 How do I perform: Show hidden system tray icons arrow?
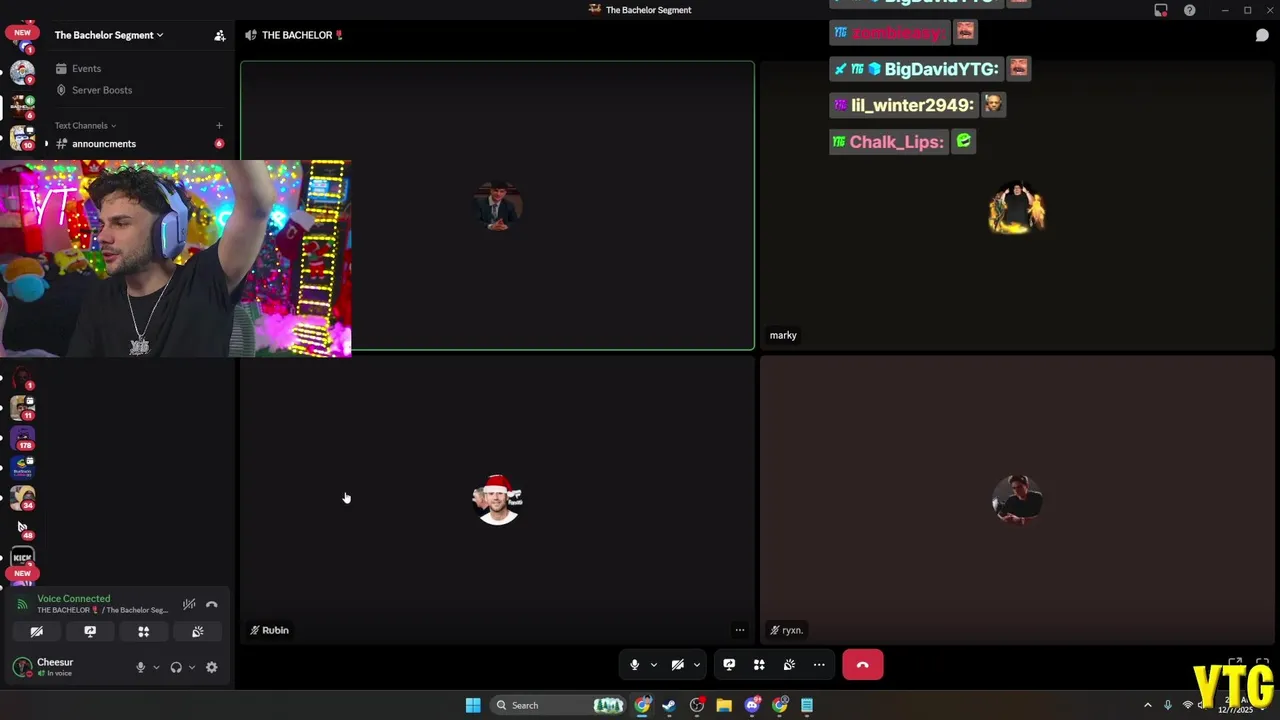[1147, 705]
